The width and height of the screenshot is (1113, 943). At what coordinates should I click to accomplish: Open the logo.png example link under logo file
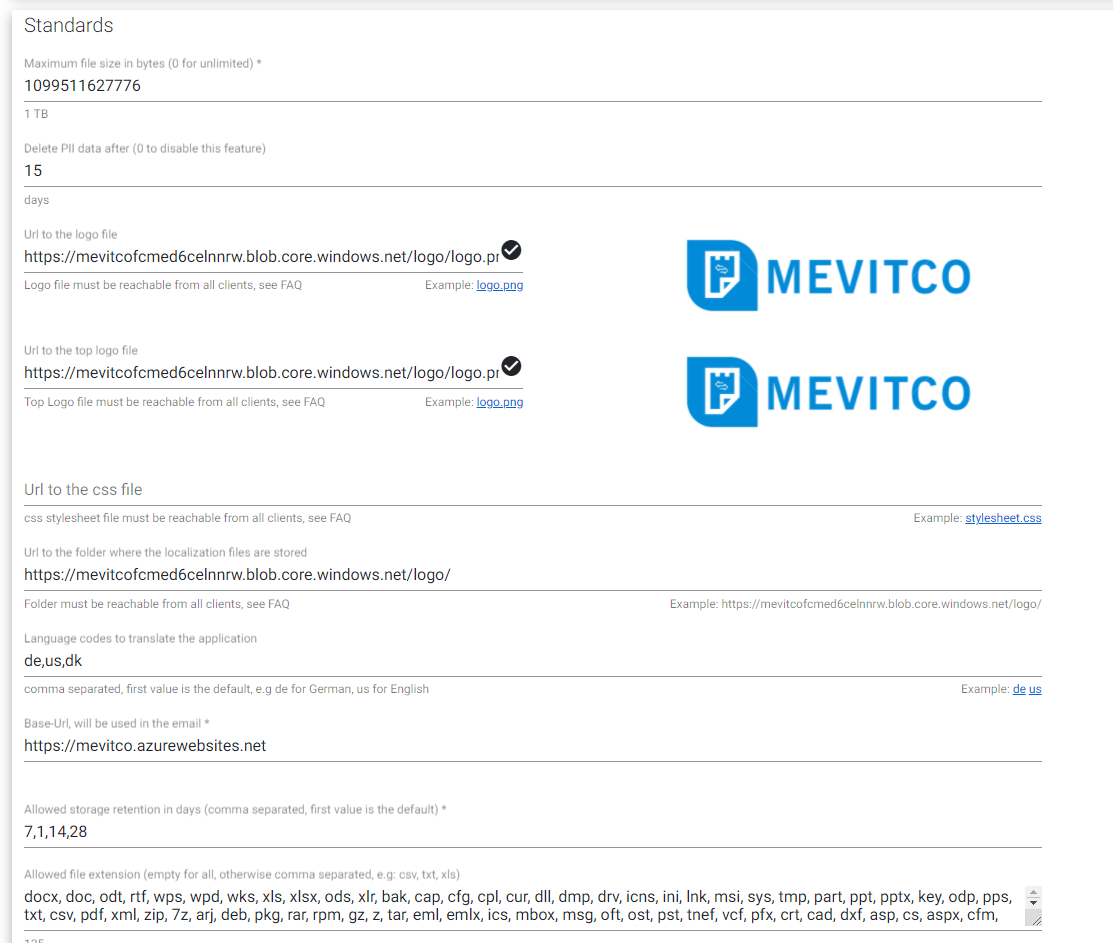click(500, 285)
